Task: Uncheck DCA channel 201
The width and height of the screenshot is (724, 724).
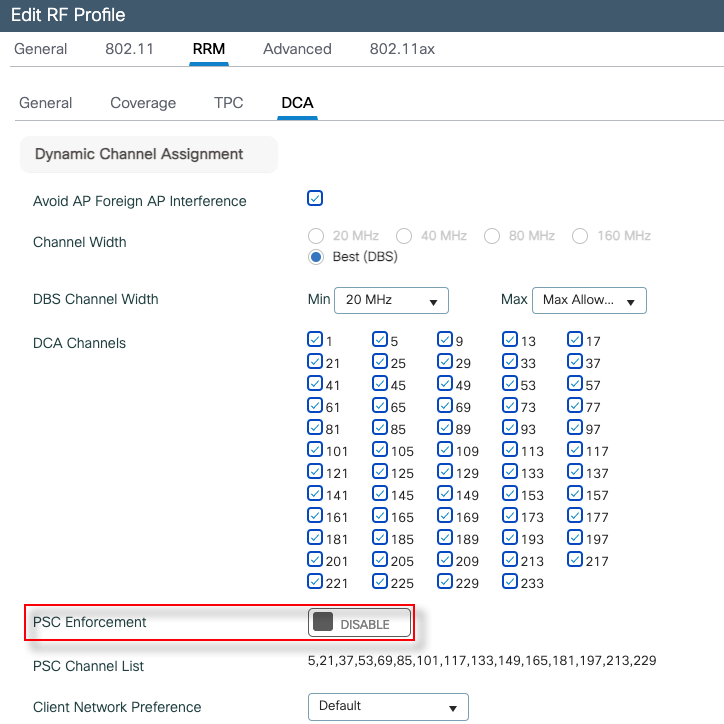Action: coord(315,560)
